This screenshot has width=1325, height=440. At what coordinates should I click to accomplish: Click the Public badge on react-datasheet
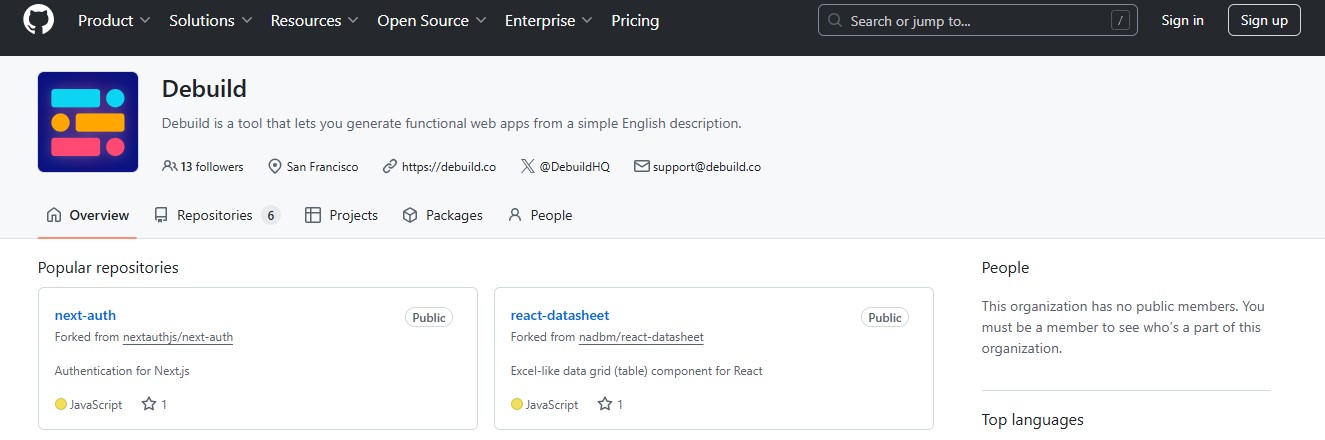(x=885, y=317)
